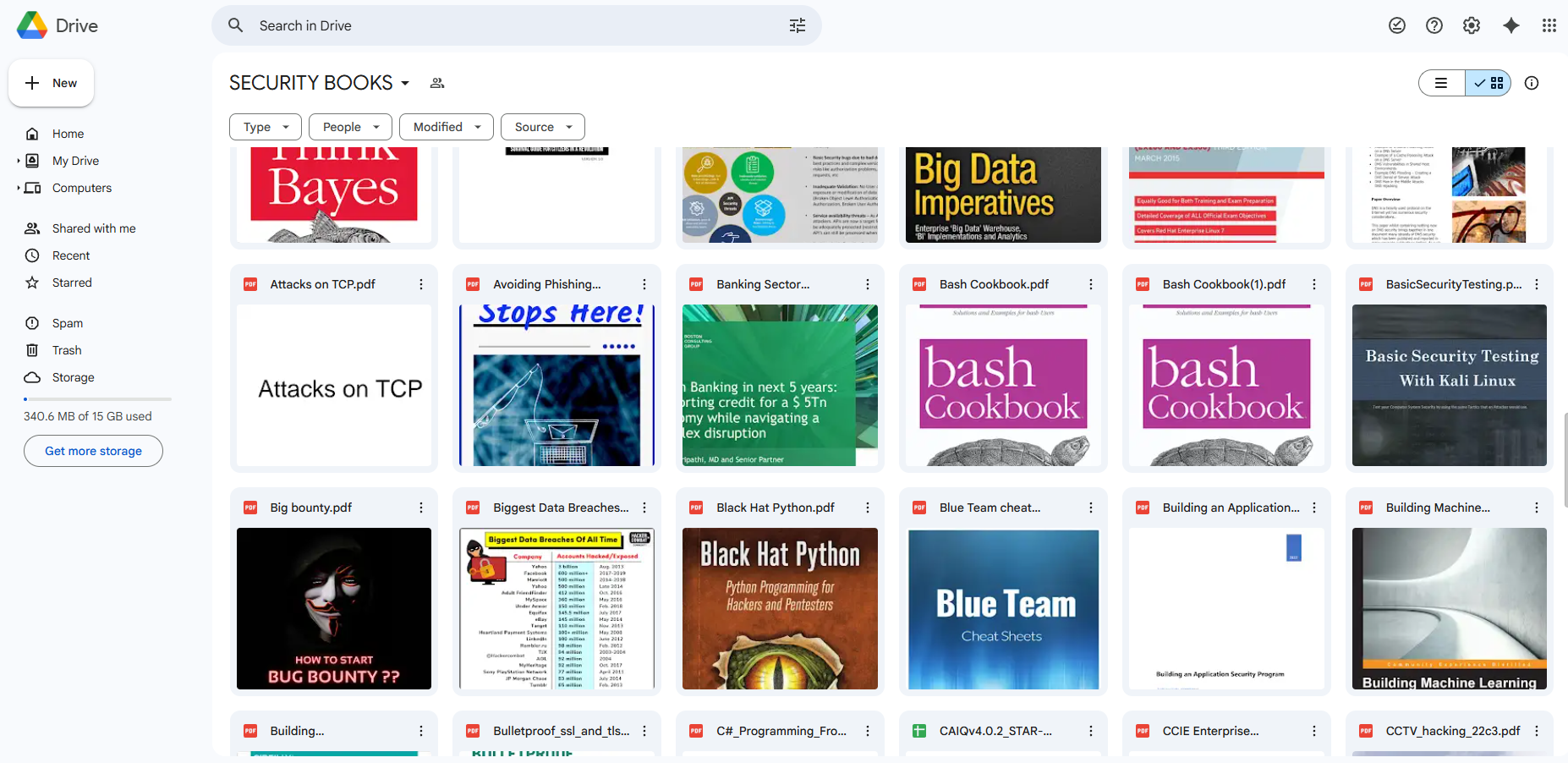1568x763 pixels.
Task: Click the search magnifier icon
Action: tap(236, 25)
